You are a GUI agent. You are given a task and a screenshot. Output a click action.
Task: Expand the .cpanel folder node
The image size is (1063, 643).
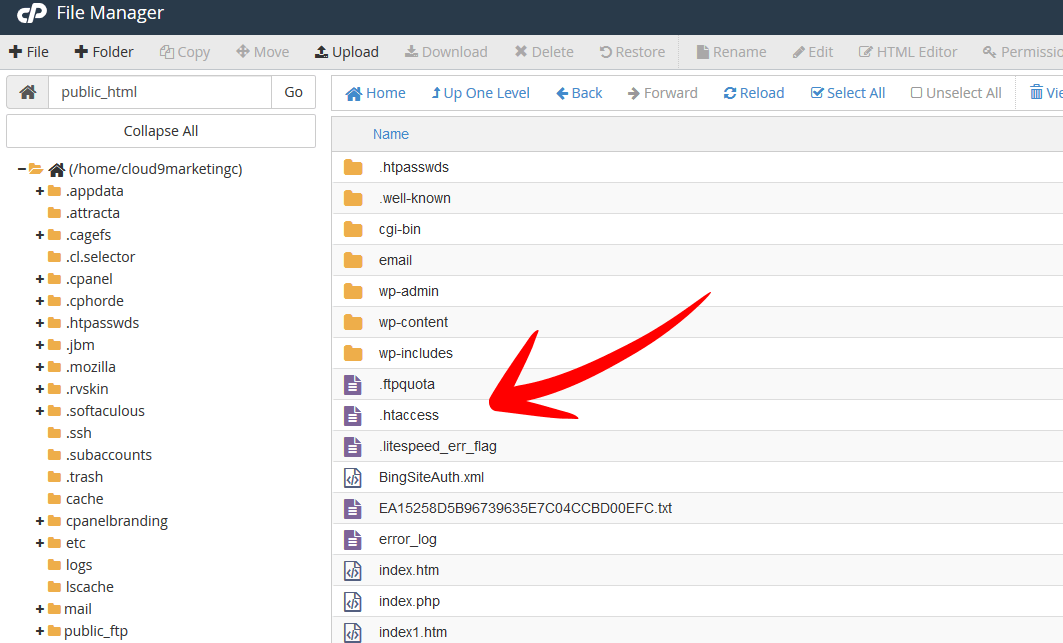pos(38,278)
